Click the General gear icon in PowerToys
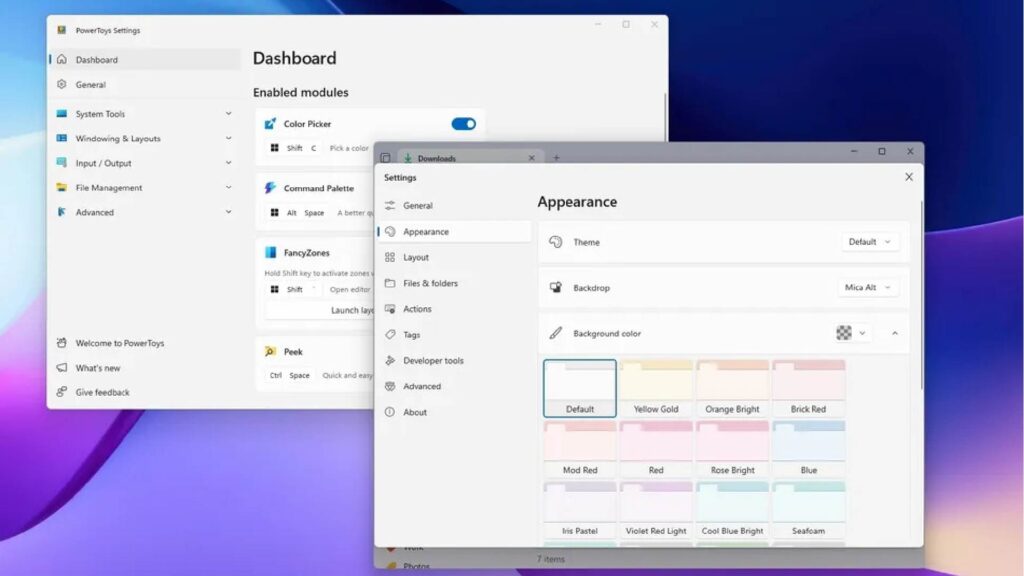 coord(62,85)
